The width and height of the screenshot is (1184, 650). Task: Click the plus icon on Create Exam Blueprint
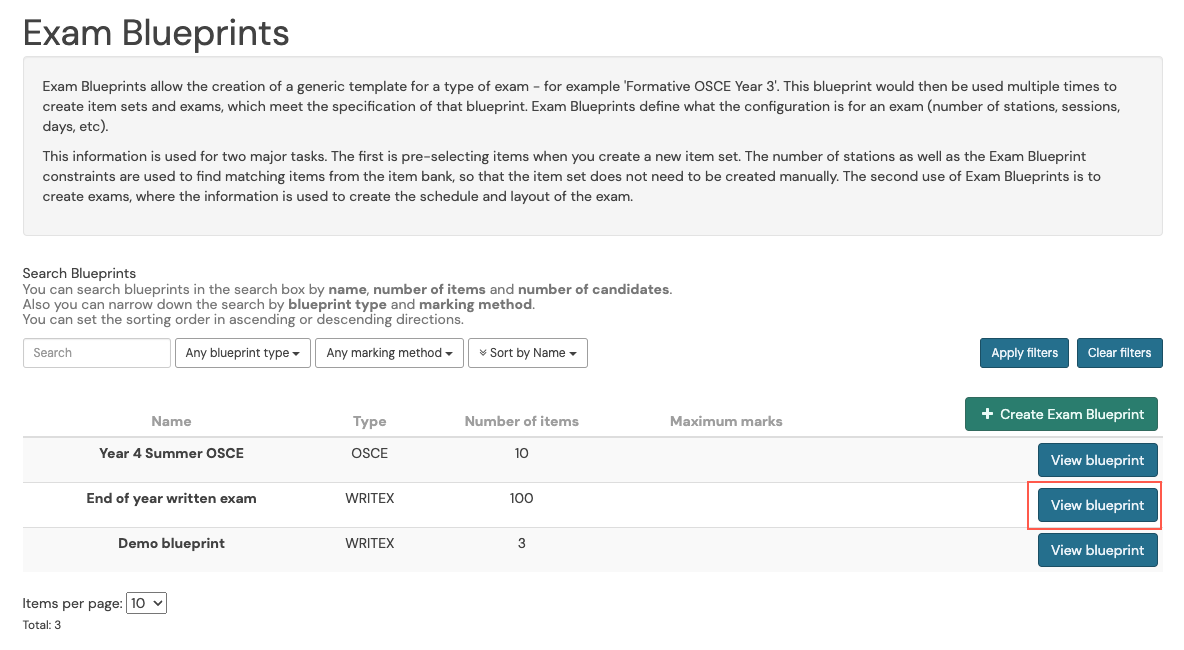(987, 414)
